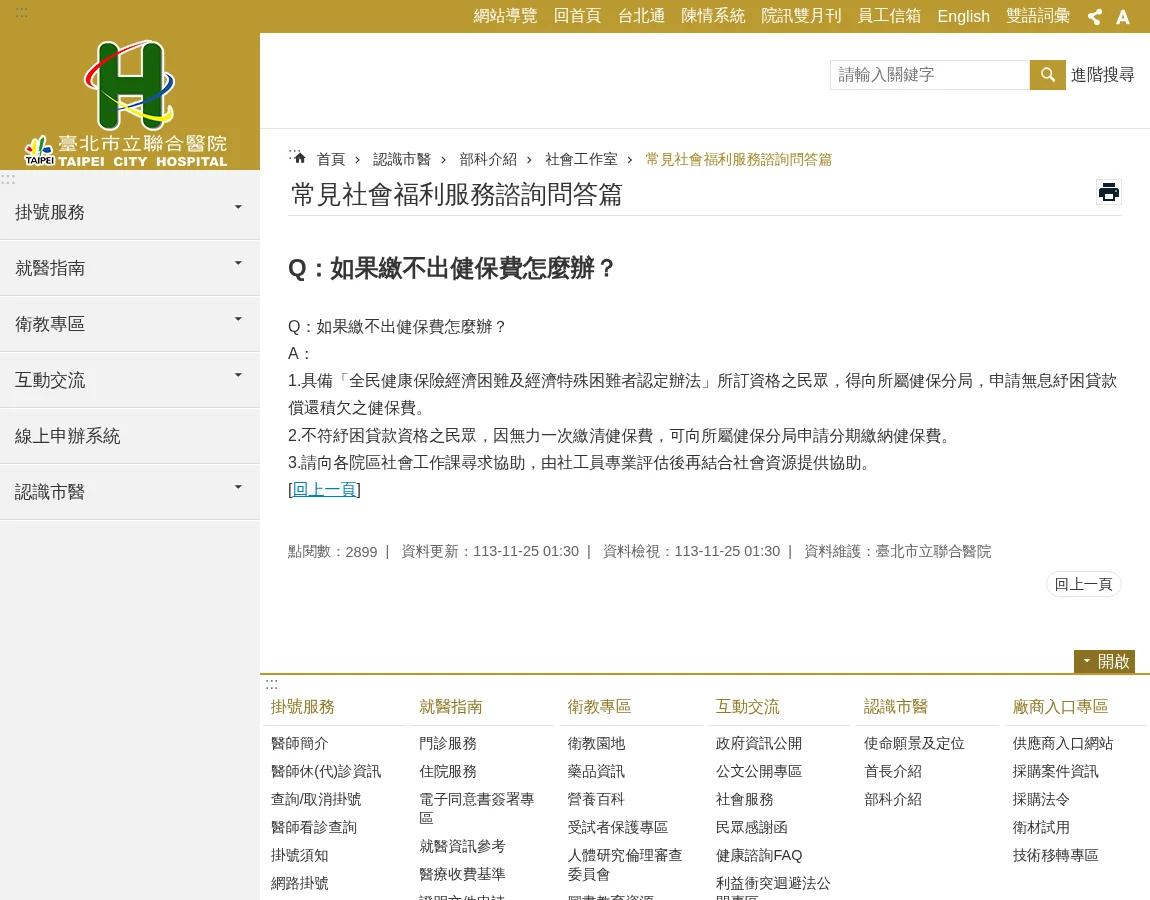Screen dimensions: 1150x900
Task: Click the print page icon
Action: point(1108,192)
